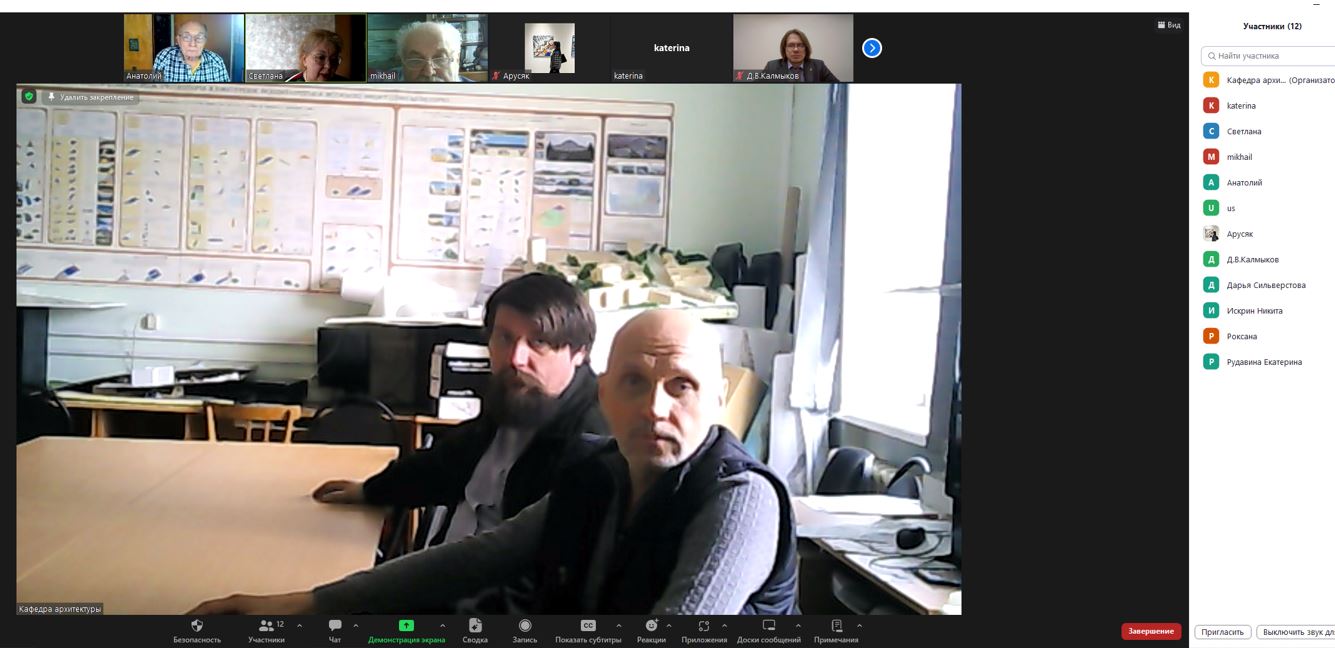Click the Пригласить invite button

tap(1223, 632)
